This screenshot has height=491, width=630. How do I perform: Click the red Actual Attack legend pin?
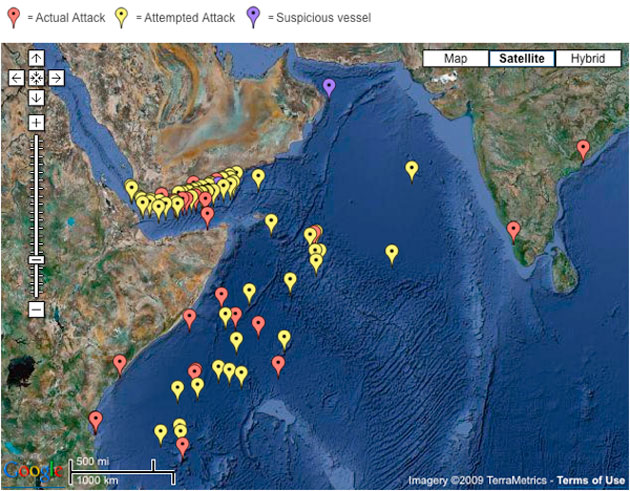tap(14, 18)
